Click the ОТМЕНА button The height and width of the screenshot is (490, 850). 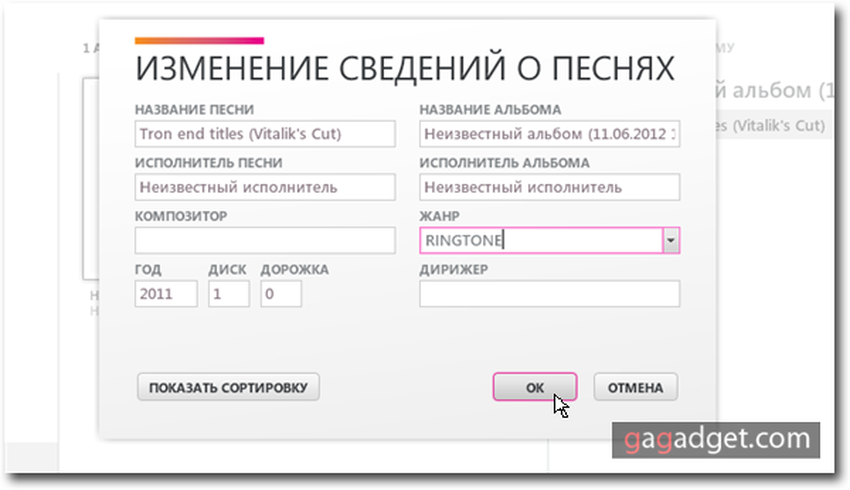(635, 387)
